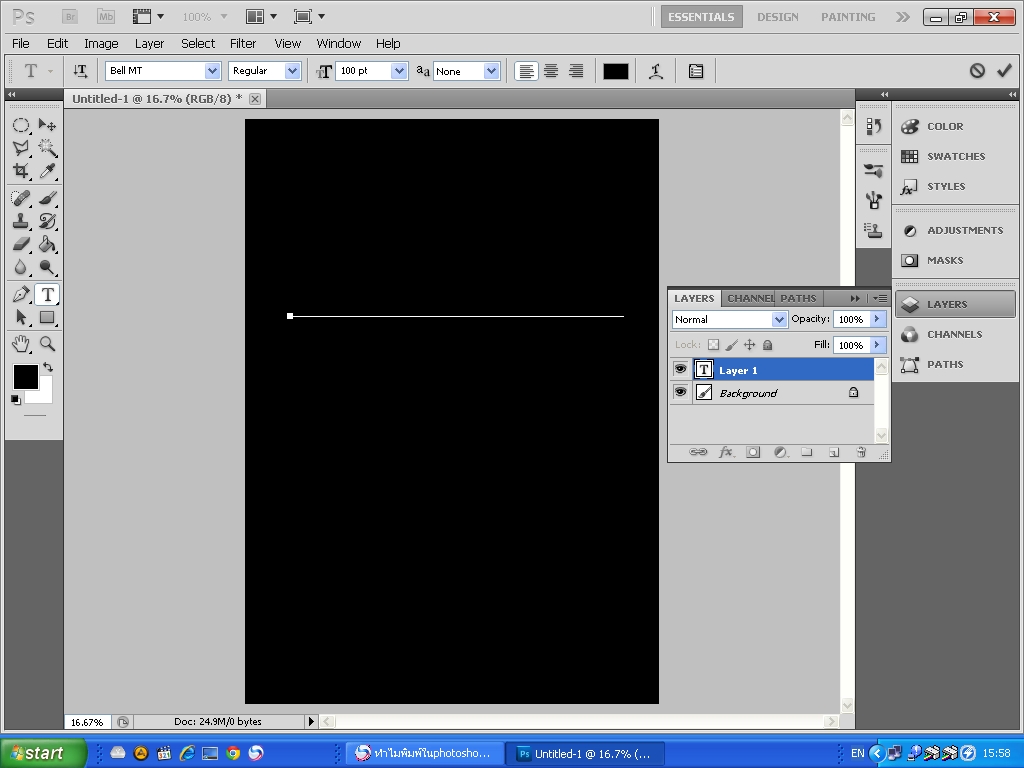The width and height of the screenshot is (1024, 768).
Task: Toggle text orientation in options bar
Action: coord(80,71)
